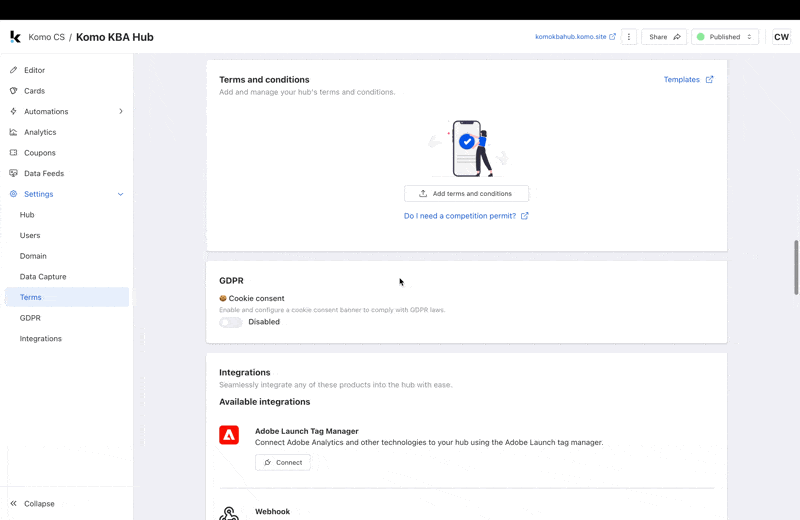Open the Published status dropdown
Viewport: 800px width, 520px height.
[x=726, y=37]
